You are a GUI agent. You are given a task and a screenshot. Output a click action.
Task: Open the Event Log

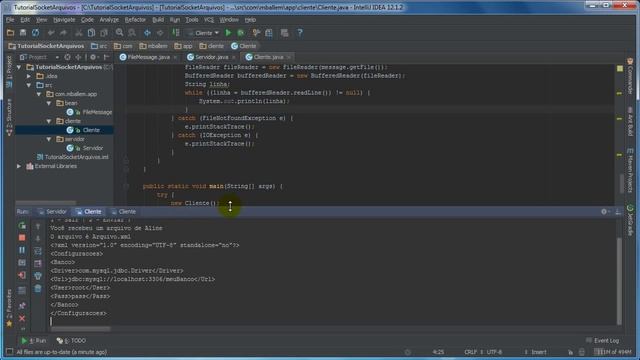pyautogui.click(x=602, y=340)
